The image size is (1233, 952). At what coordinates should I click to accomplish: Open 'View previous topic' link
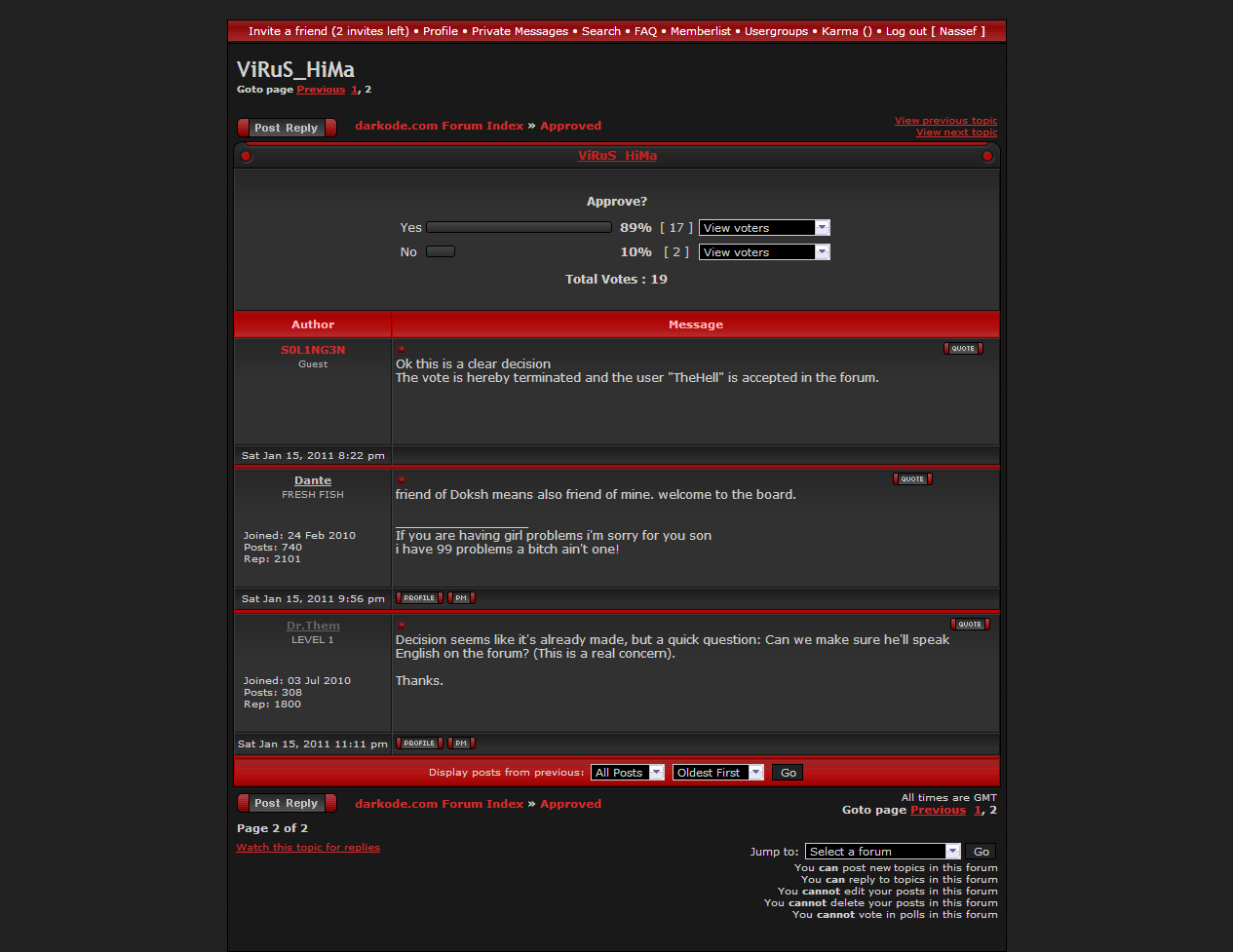pos(945,121)
